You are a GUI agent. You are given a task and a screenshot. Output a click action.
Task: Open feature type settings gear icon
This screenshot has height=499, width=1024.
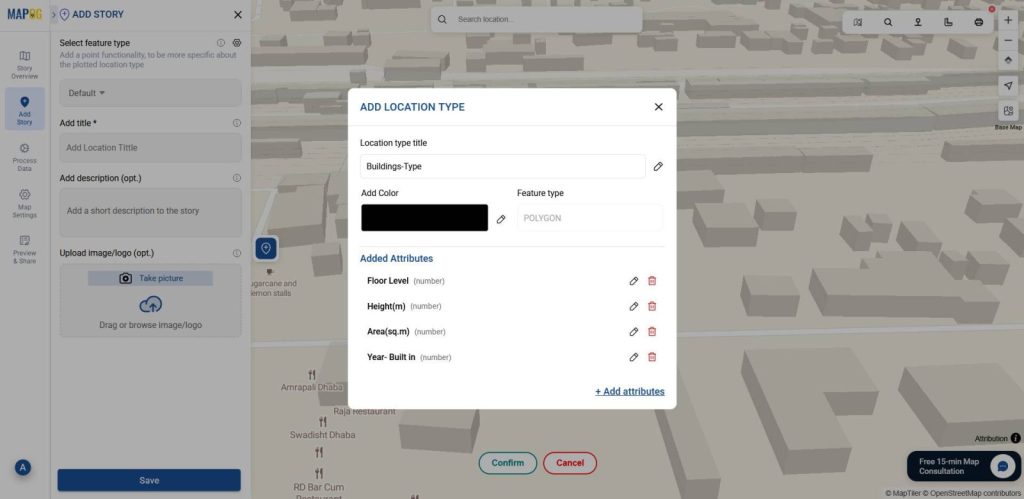(237, 42)
